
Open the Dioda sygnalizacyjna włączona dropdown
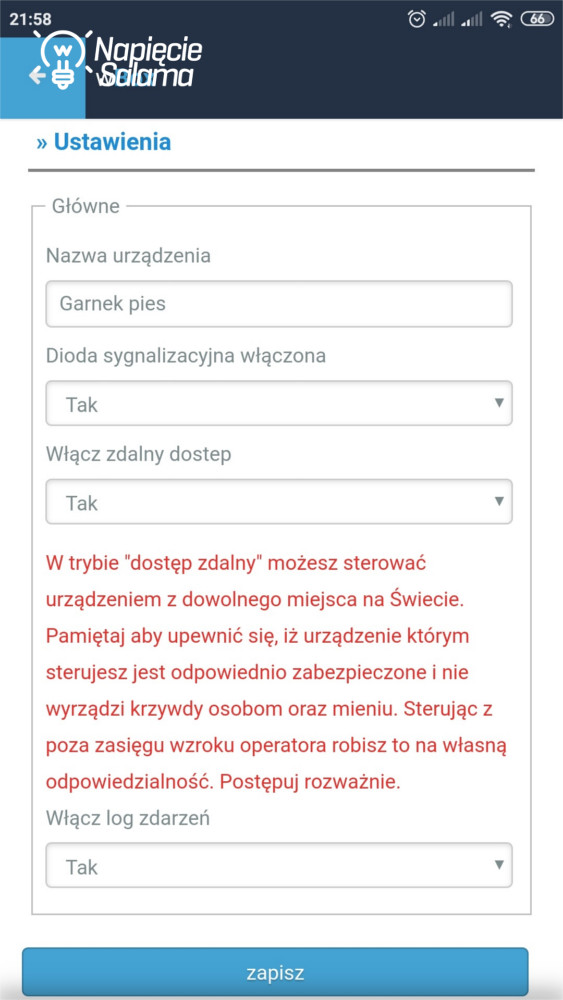click(279, 403)
